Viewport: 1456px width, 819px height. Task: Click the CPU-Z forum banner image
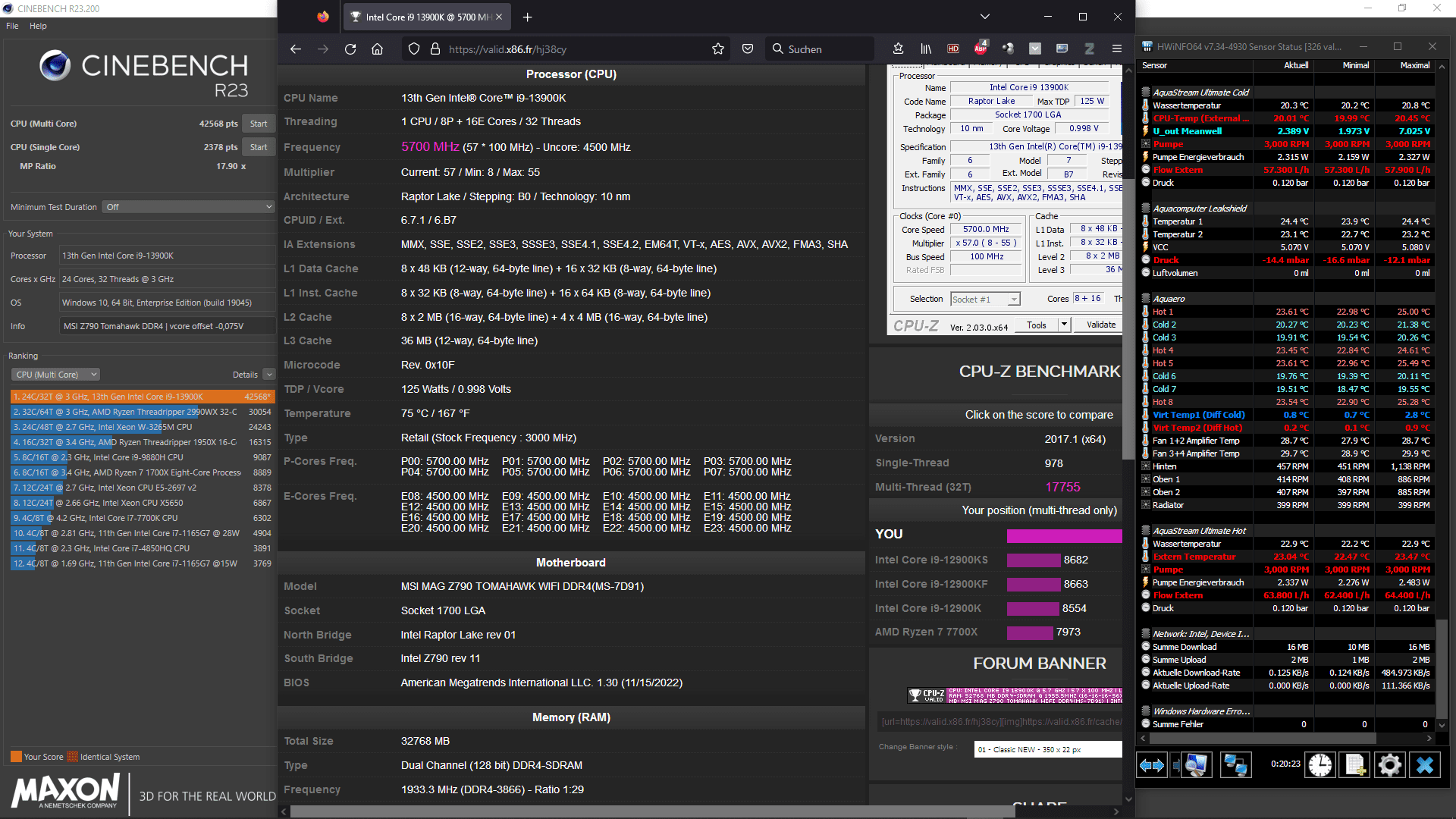pos(1015,695)
